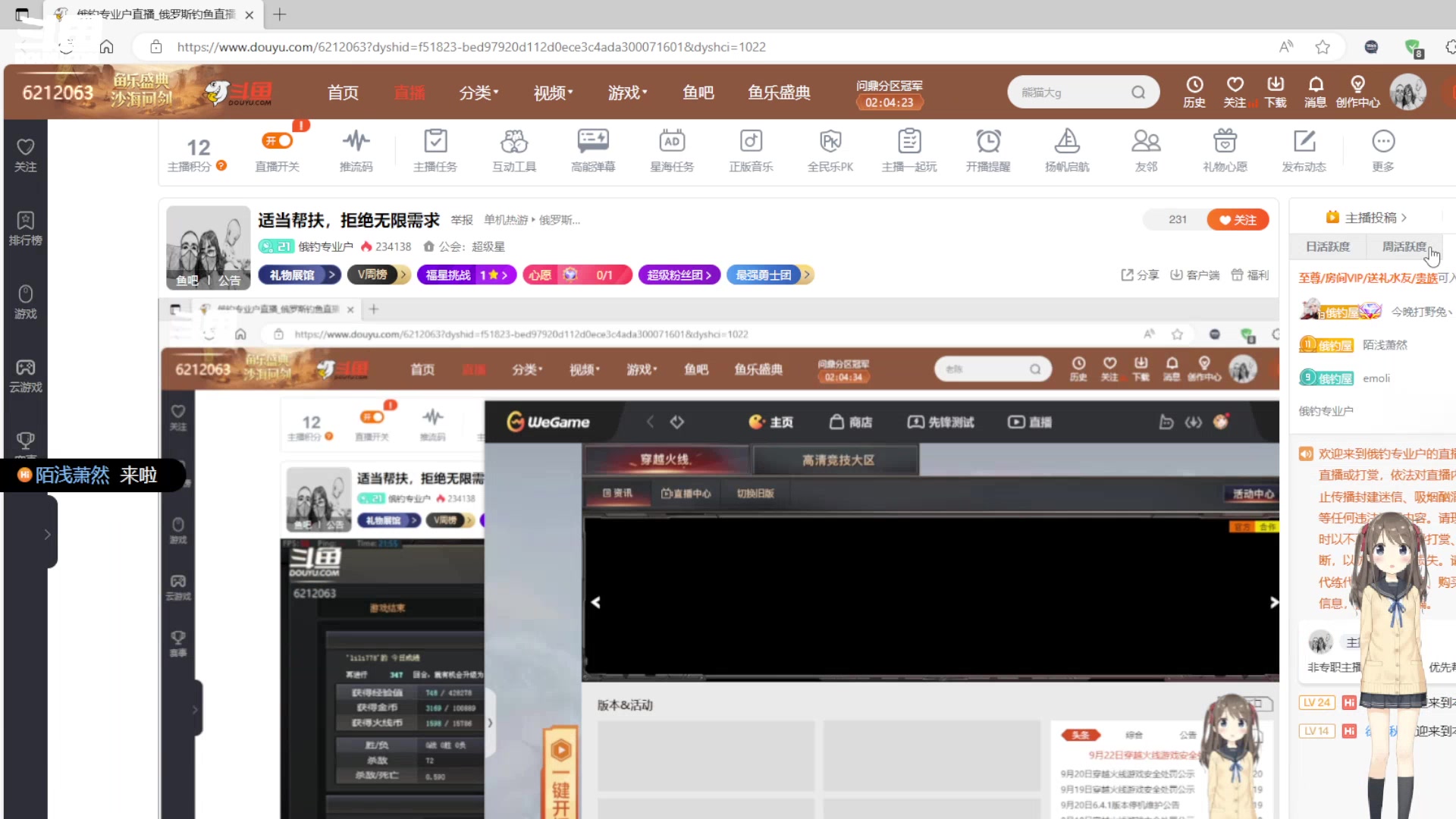Expand left collapsed side panel arrow
The image size is (1456, 819).
pos(47,535)
